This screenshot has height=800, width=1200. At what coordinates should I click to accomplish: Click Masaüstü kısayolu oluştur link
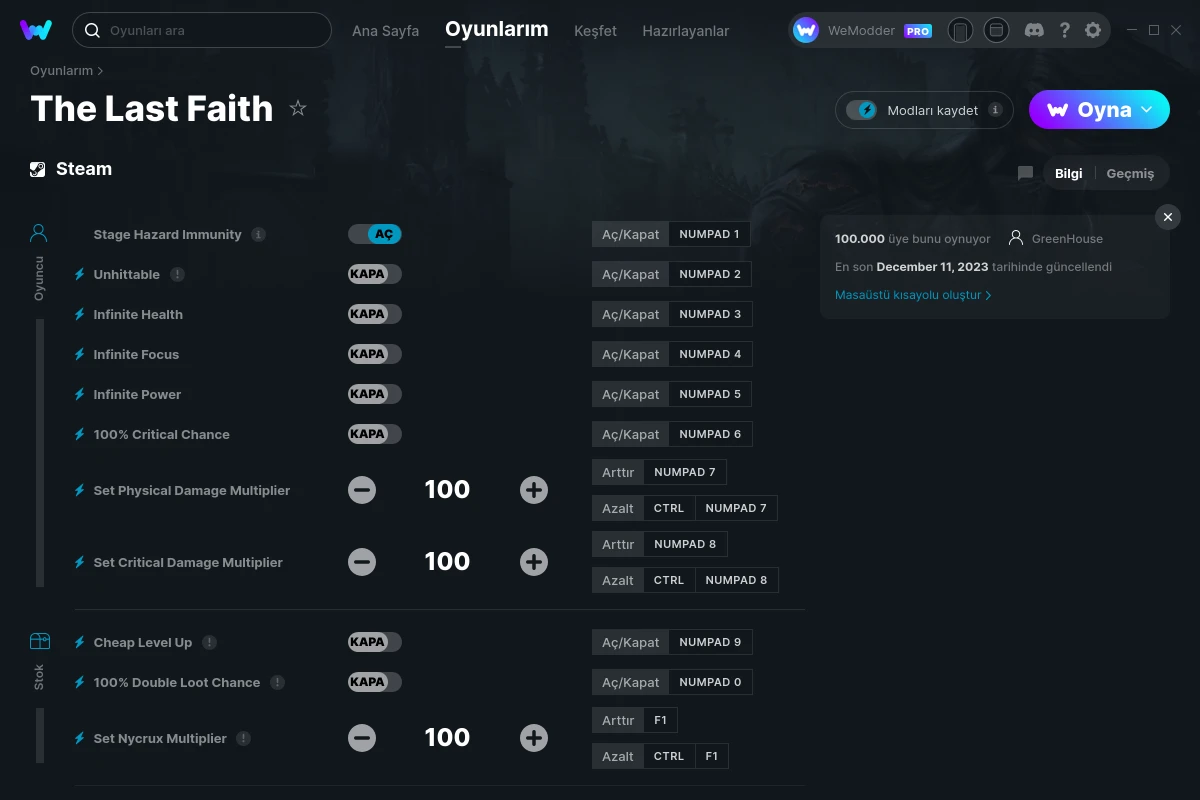pyautogui.click(x=913, y=295)
